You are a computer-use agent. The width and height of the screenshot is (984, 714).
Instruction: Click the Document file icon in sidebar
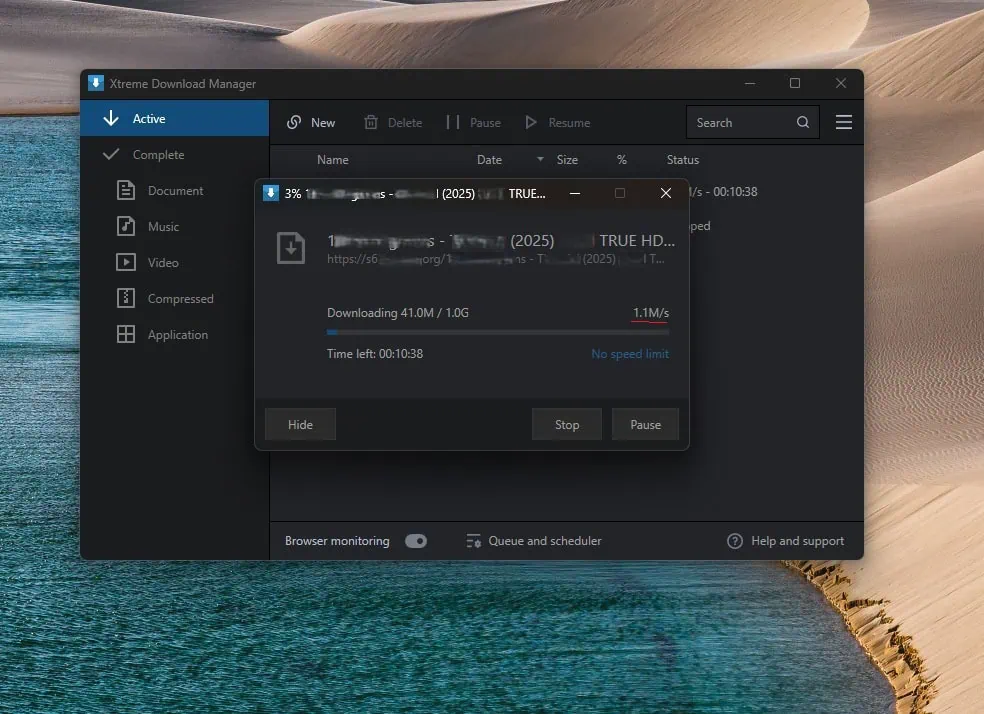click(126, 190)
